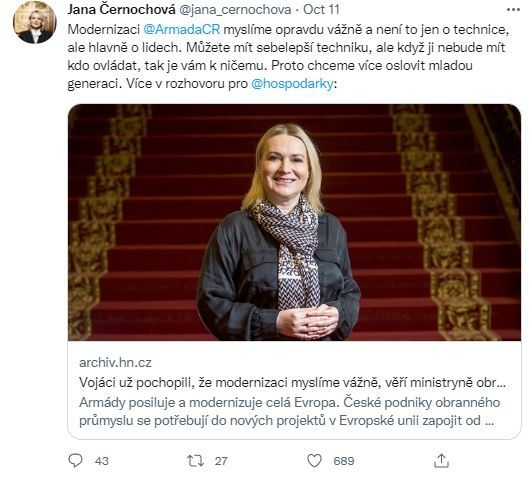
Task: Click the reply count 43
Action: [101, 461]
